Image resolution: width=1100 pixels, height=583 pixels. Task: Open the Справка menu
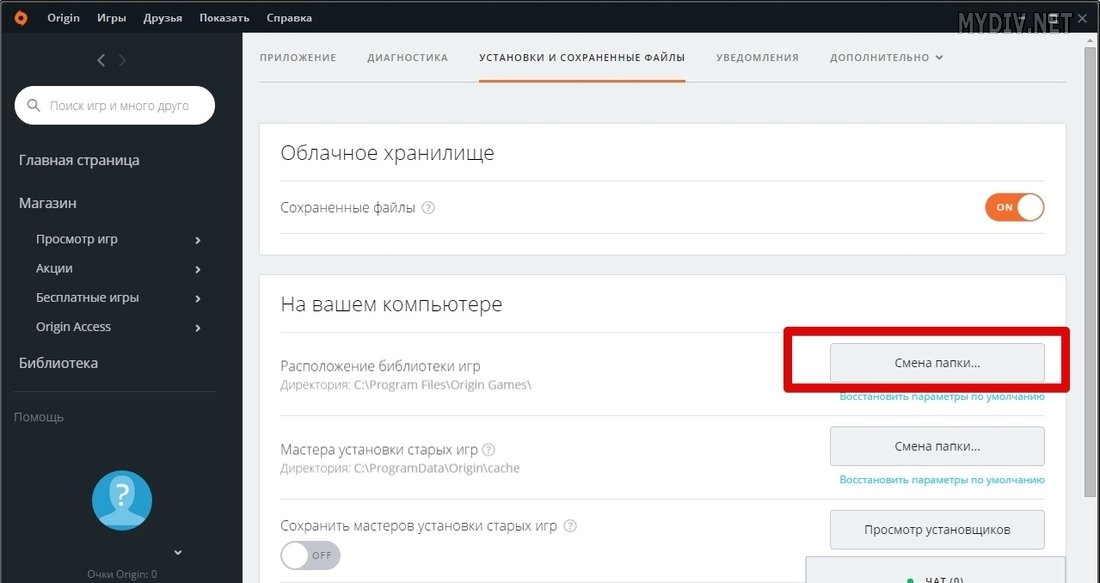coord(289,18)
